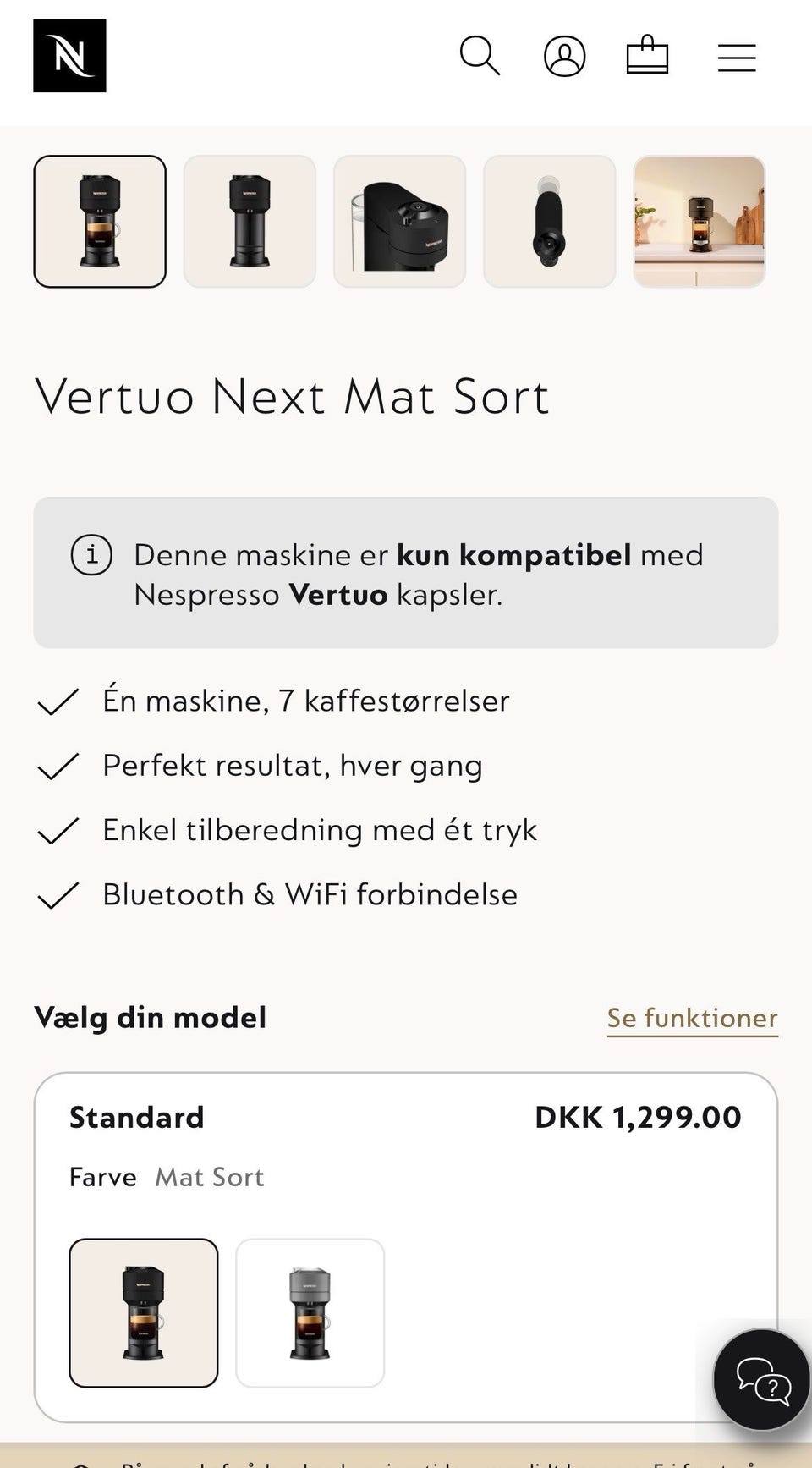The width and height of the screenshot is (812, 1468).
Task: Select the second gallery thumbnail without cup
Action: click(250, 222)
